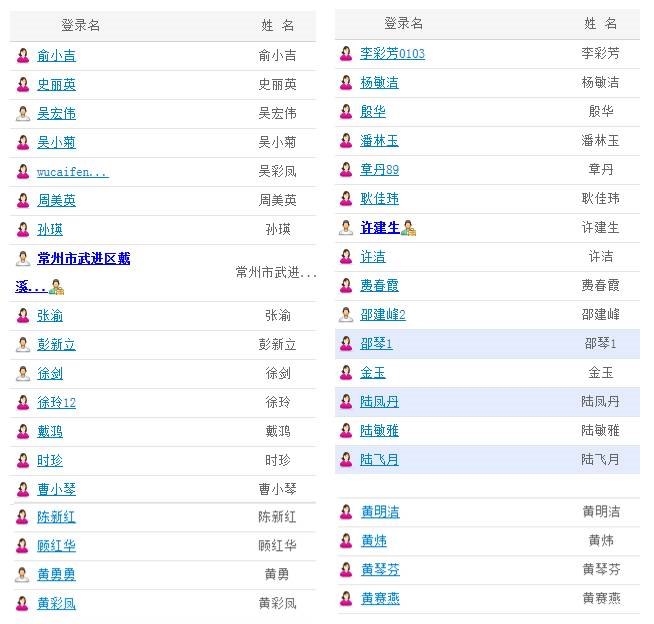Click the avatar icon beside 俞小吉
This screenshot has height=624, width=654.
click(23, 55)
